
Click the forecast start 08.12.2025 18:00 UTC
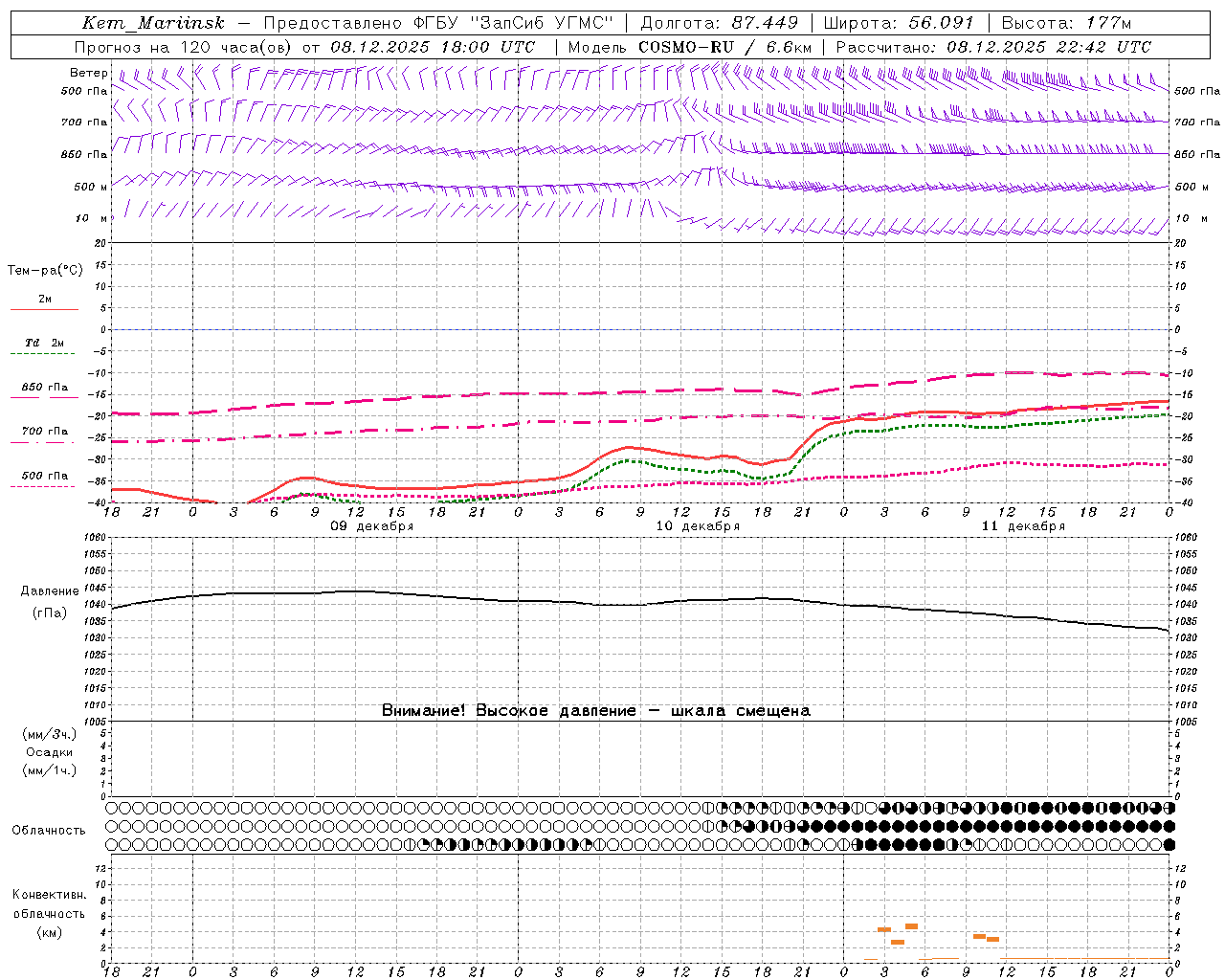(x=432, y=47)
